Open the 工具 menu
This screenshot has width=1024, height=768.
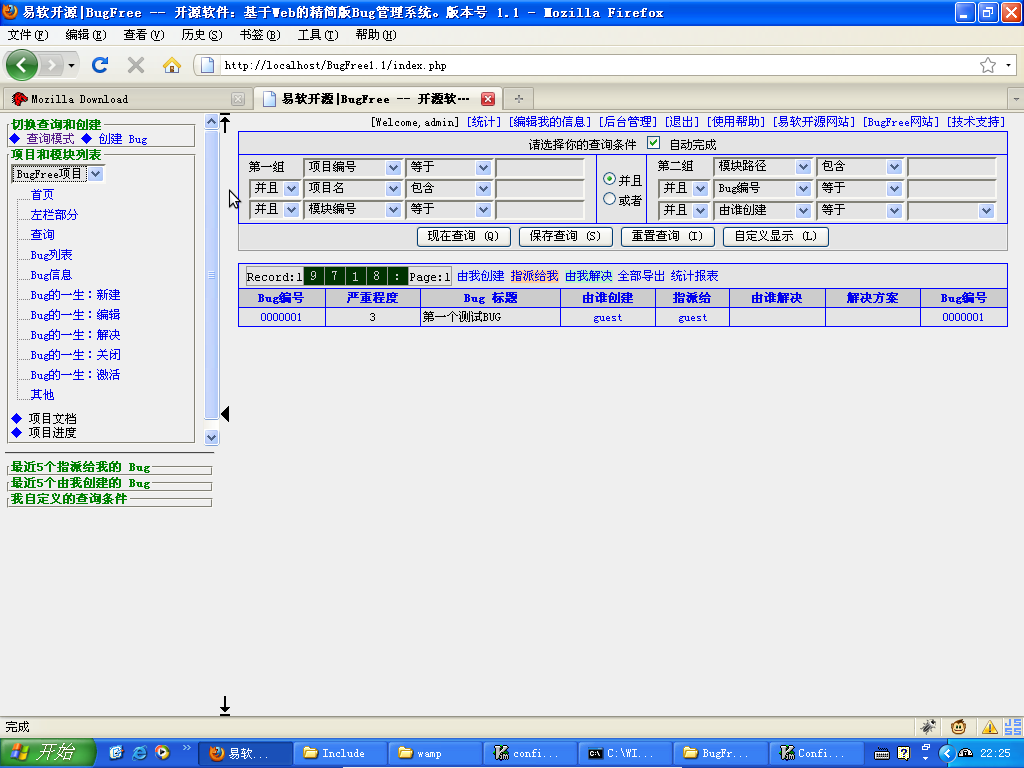point(318,35)
